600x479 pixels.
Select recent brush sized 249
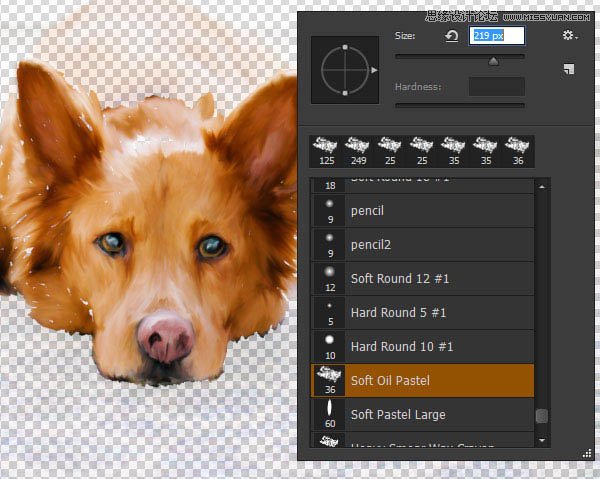coord(358,152)
